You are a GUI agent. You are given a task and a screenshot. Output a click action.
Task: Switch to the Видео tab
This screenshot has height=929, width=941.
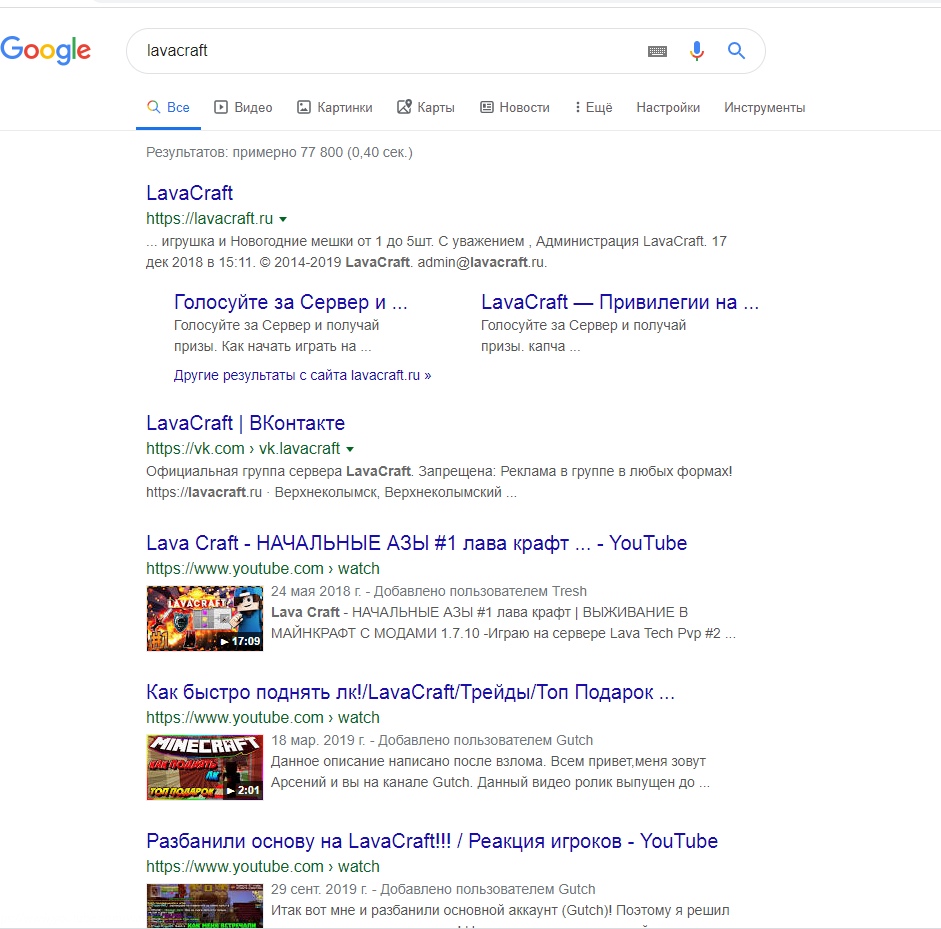point(243,107)
